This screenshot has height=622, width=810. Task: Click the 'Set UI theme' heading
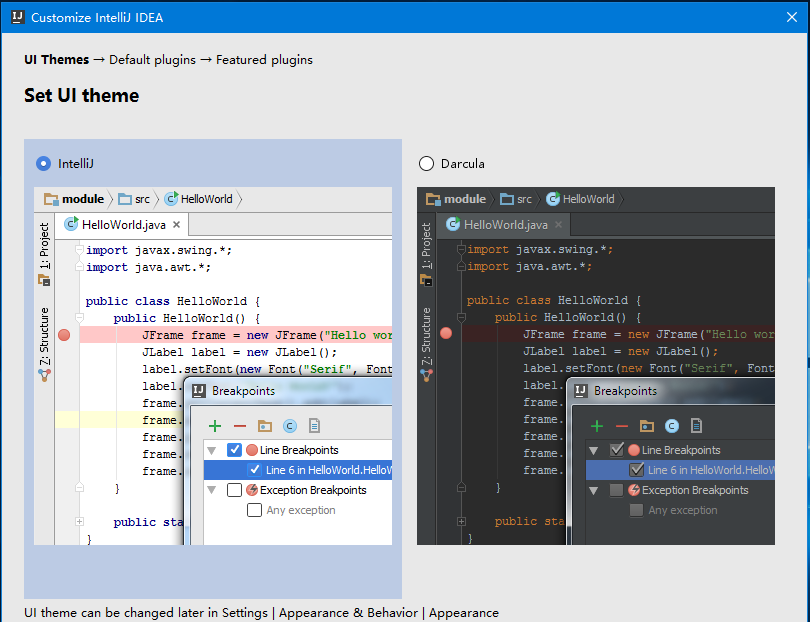pos(82,96)
